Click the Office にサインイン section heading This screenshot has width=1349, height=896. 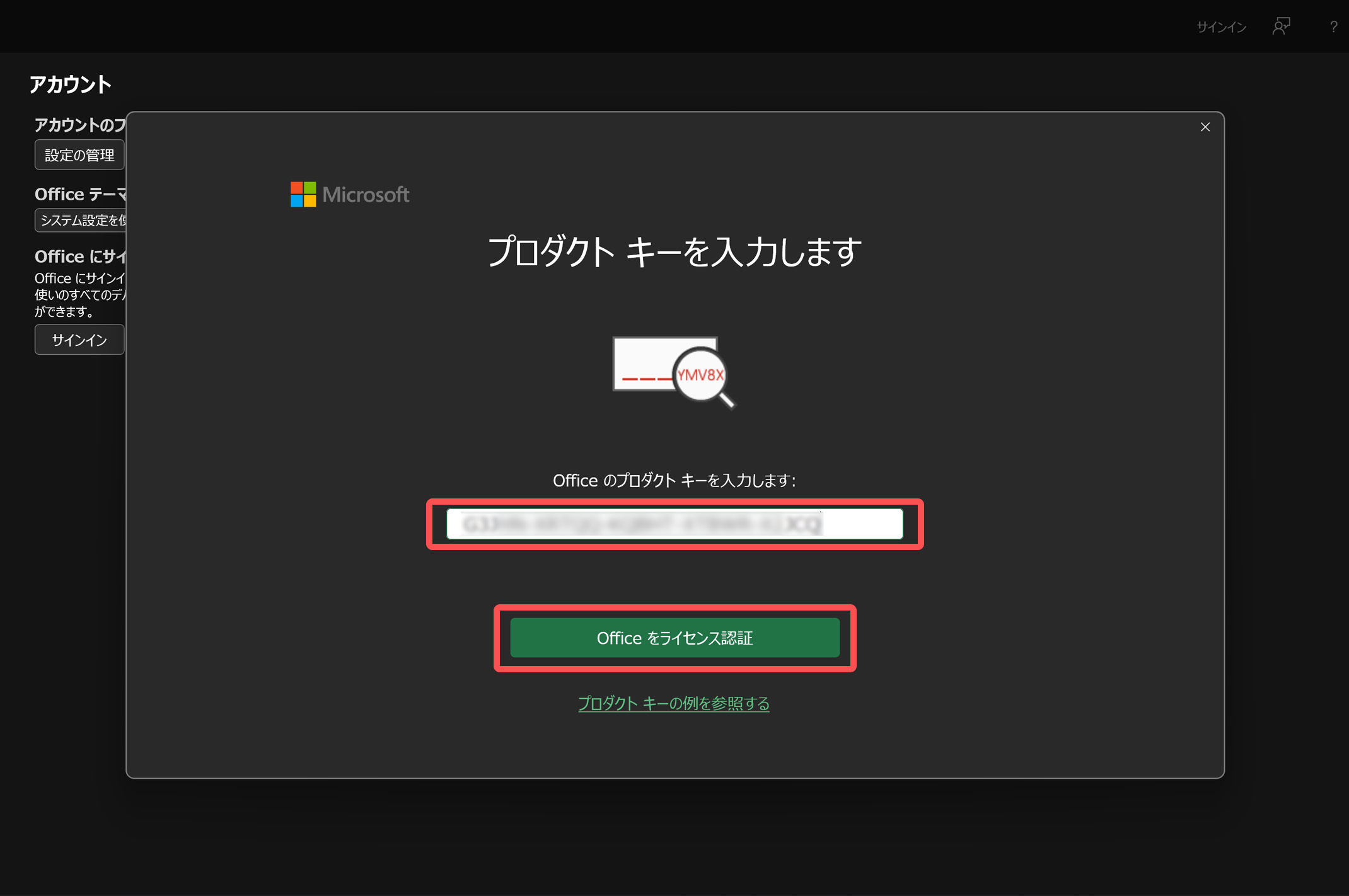[81, 256]
